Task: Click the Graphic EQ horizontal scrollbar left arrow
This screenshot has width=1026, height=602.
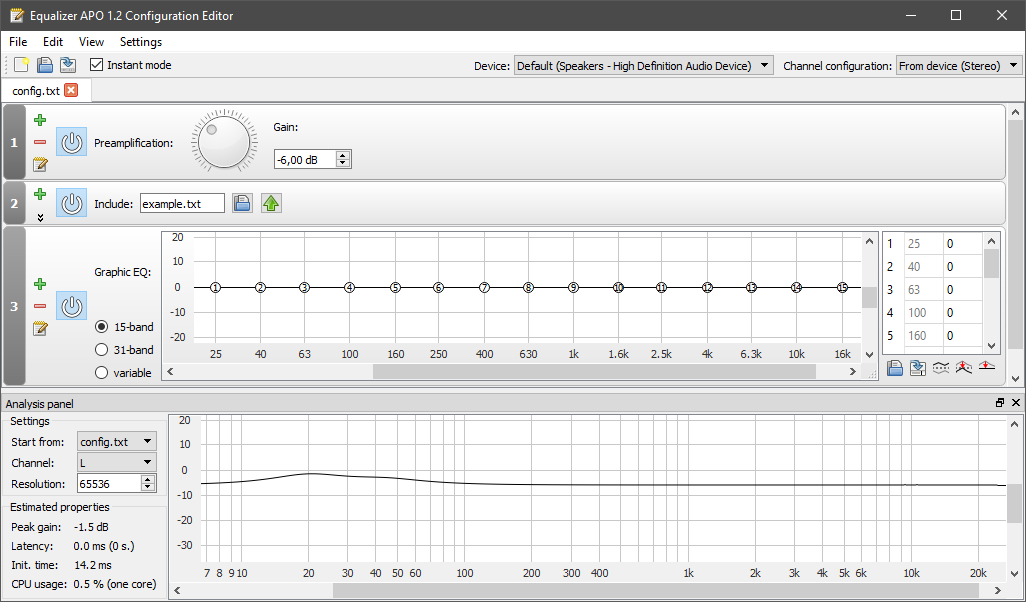Action: tap(170, 372)
